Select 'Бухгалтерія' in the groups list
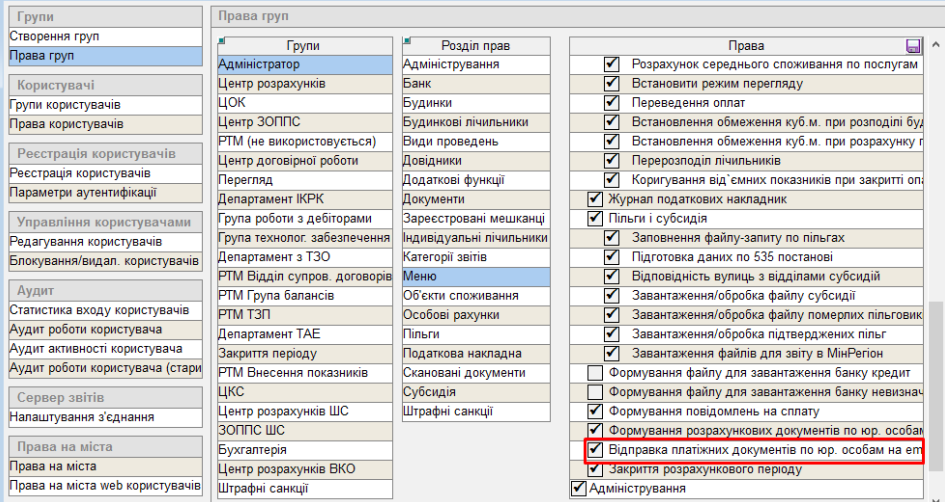This screenshot has height=502, width=945. coord(253,450)
